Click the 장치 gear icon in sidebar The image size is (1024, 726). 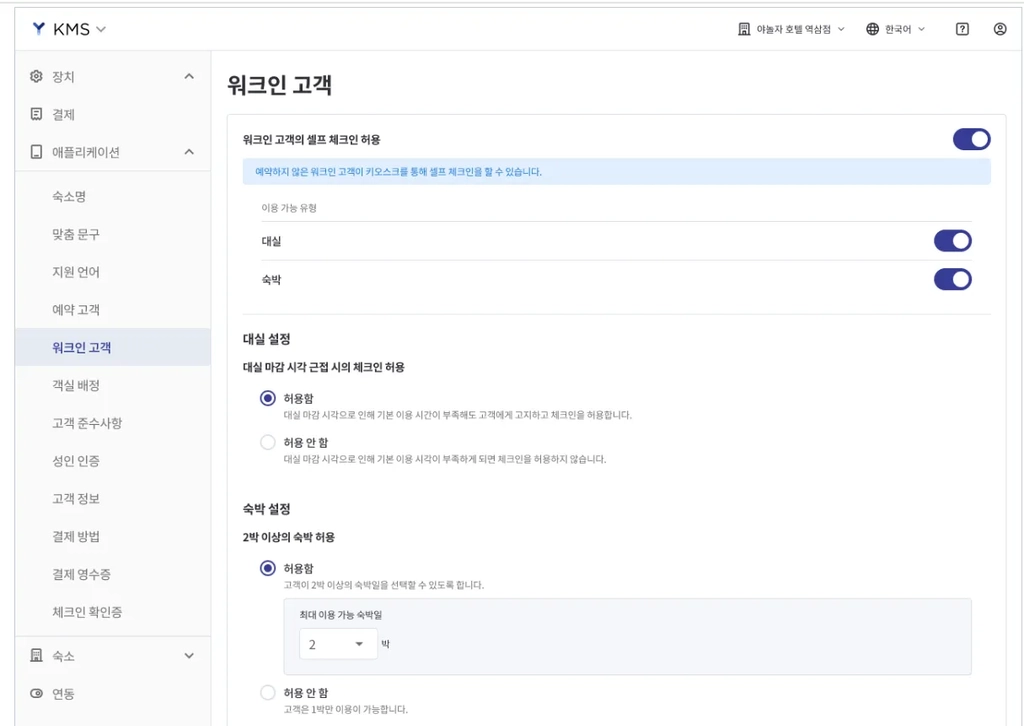coord(37,76)
